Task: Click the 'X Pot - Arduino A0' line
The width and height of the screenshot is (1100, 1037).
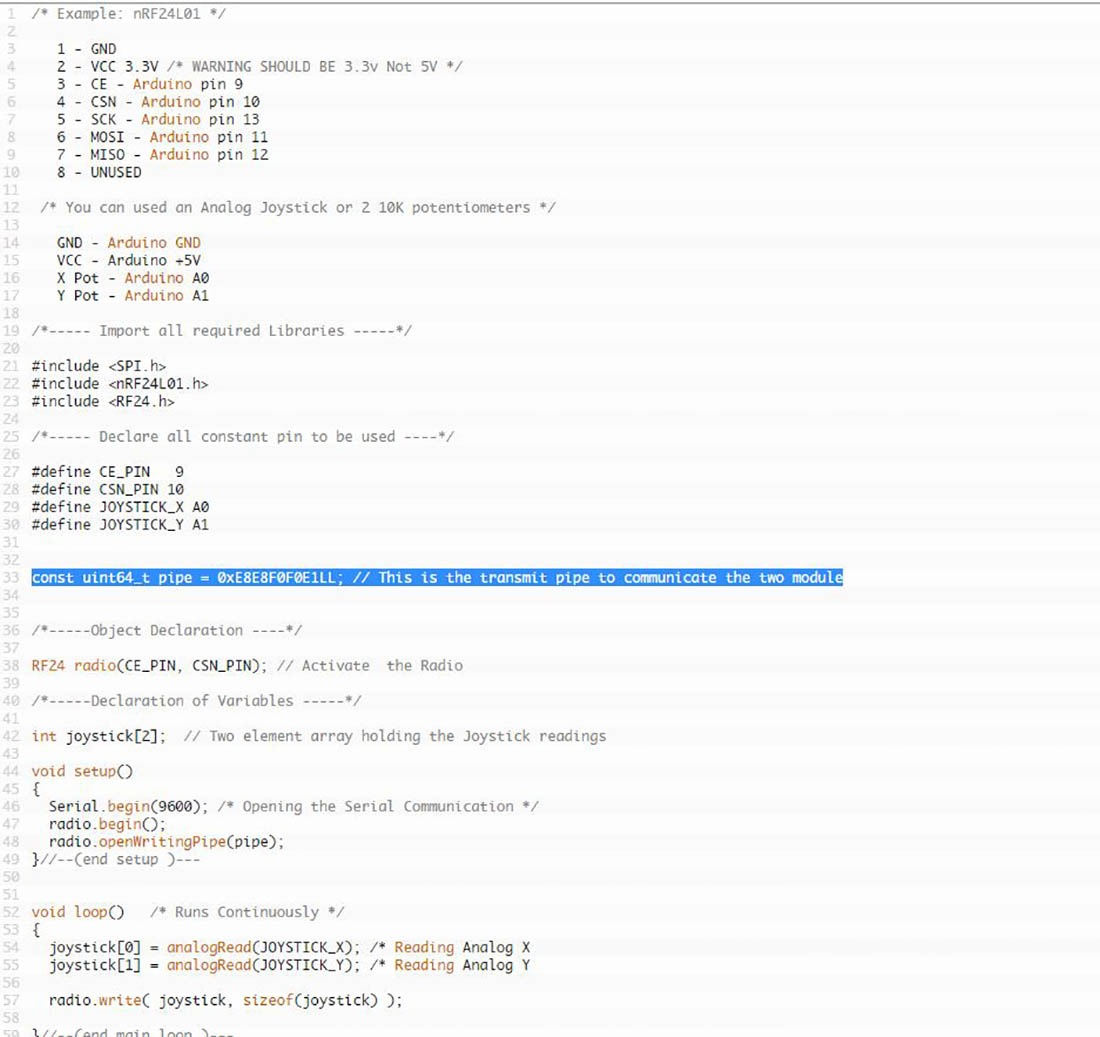Action: pos(133,279)
